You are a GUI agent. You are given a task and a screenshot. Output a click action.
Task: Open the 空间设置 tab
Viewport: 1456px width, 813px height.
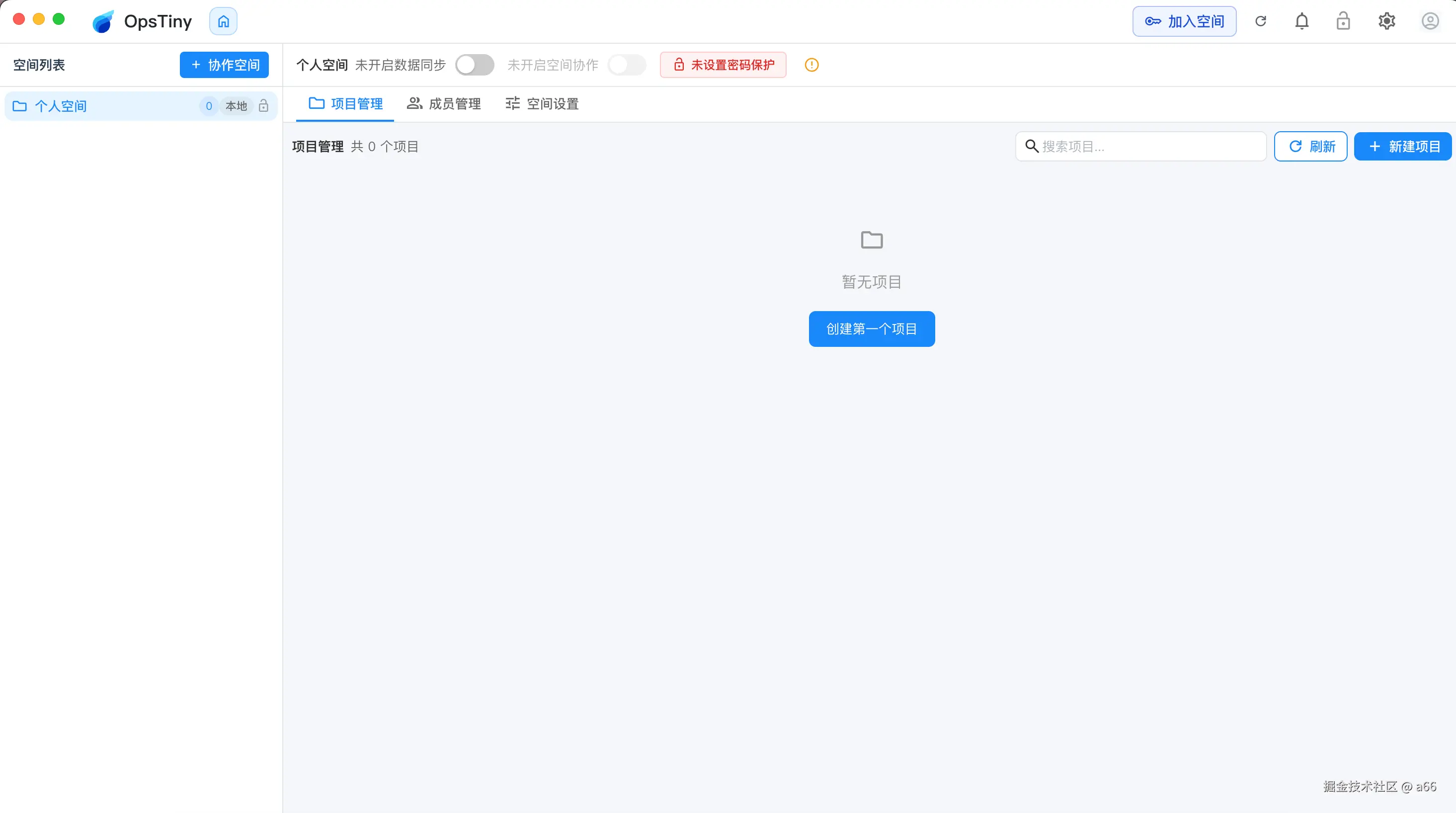click(541, 103)
